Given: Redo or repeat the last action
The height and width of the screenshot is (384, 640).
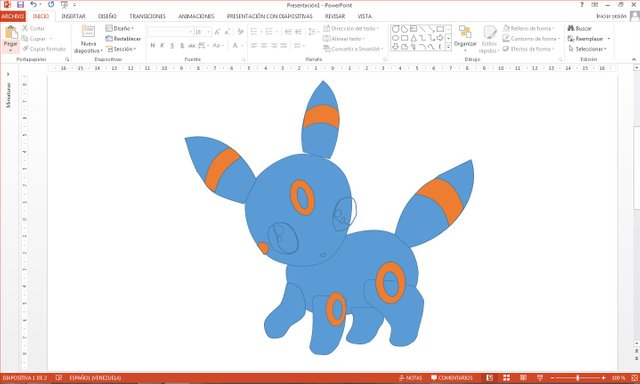Looking at the screenshot, I should click(51, 5).
